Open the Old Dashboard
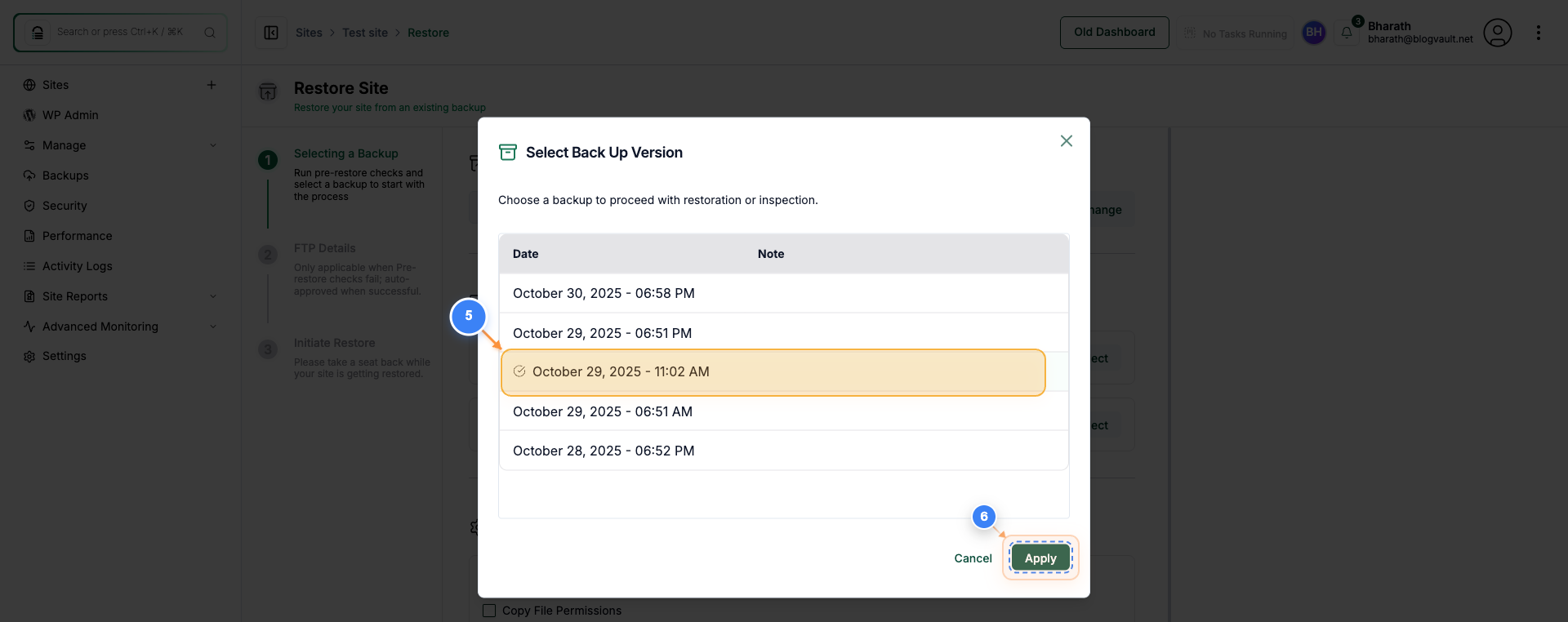The height and width of the screenshot is (622, 1568). [x=1115, y=33]
